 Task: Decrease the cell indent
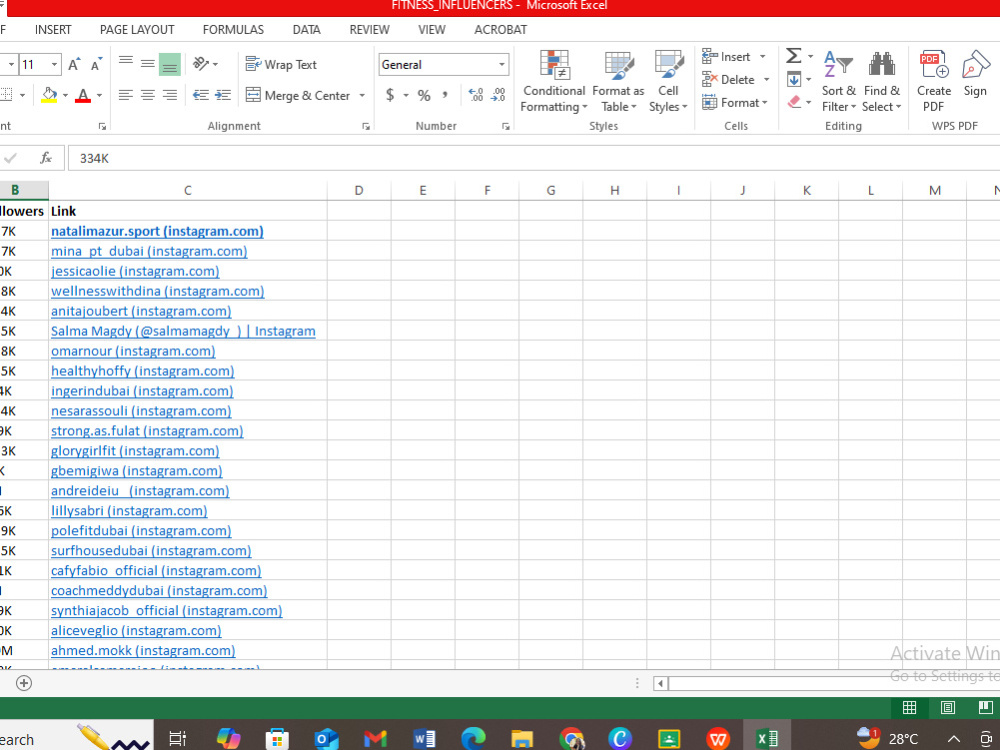tap(201, 96)
